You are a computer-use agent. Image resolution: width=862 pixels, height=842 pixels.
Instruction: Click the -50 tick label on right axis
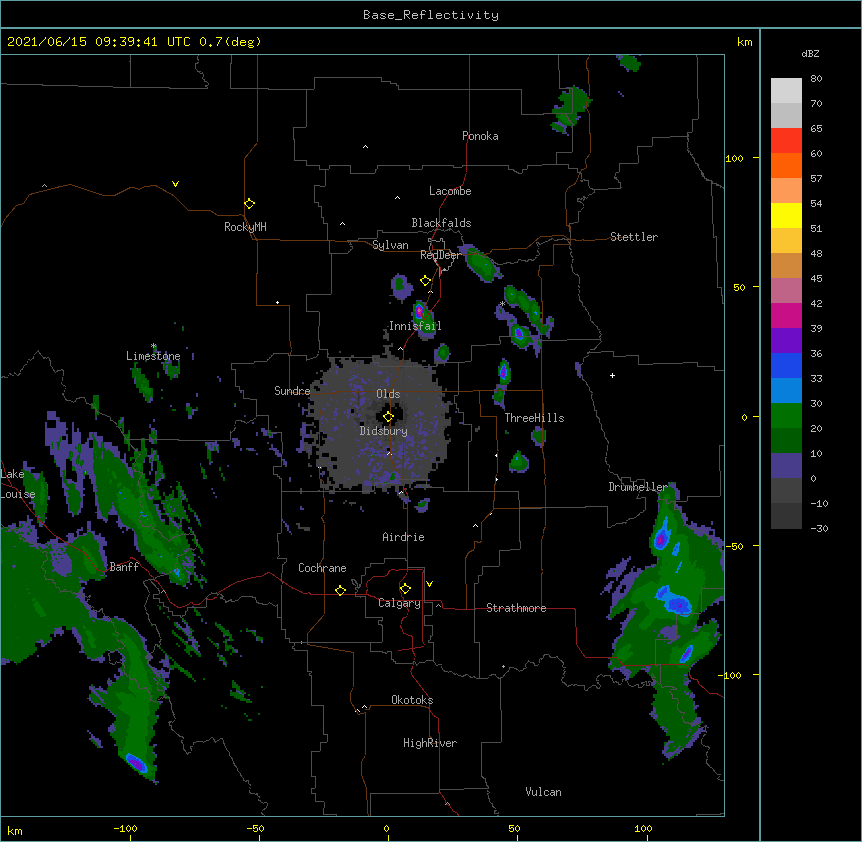click(x=734, y=546)
